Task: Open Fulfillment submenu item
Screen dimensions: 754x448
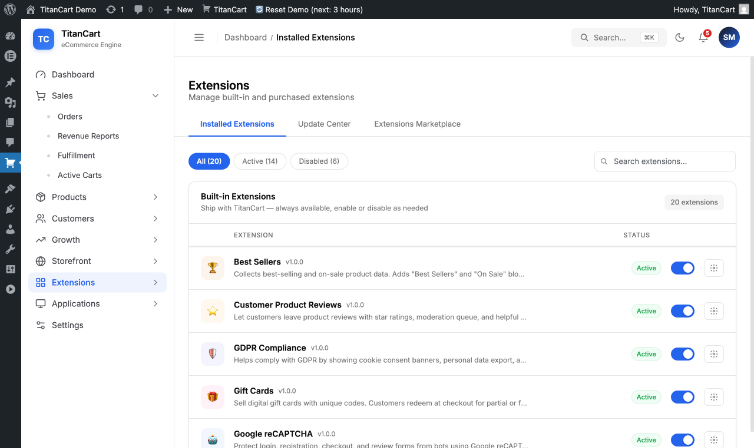Action: coord(76,155)
